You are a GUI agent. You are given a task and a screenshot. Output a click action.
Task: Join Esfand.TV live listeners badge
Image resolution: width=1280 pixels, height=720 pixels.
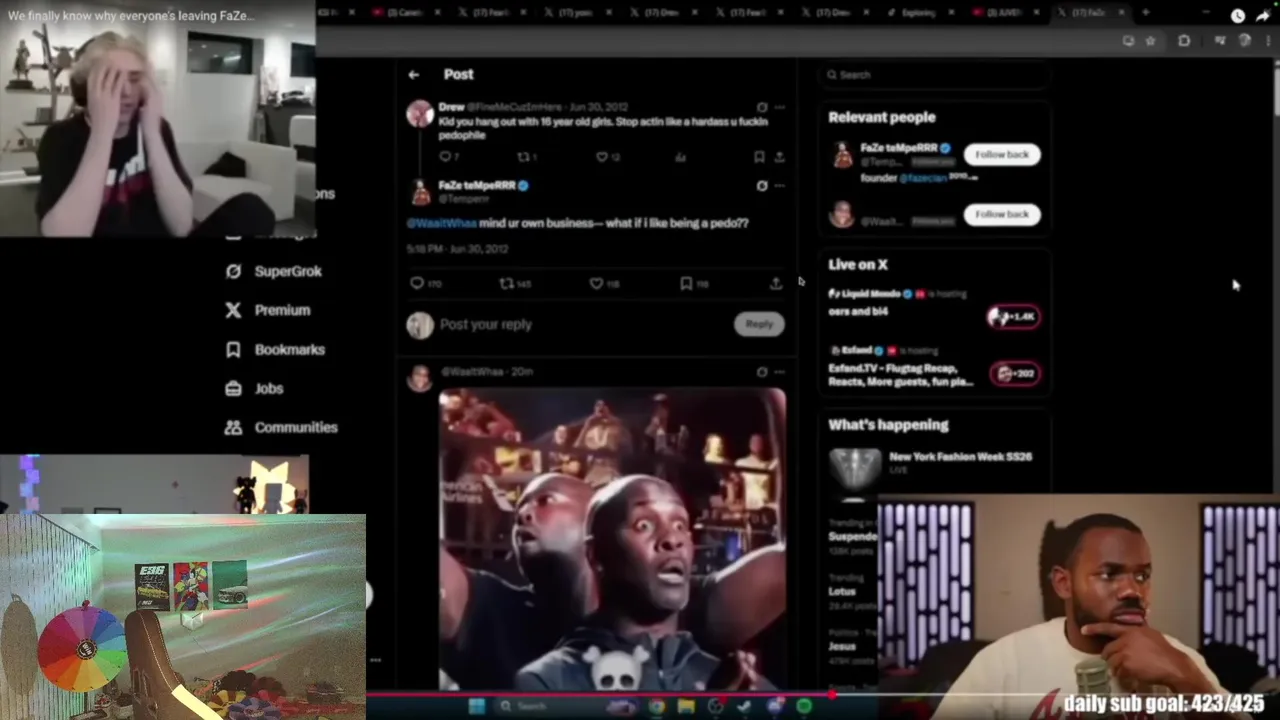point(1015,373)
